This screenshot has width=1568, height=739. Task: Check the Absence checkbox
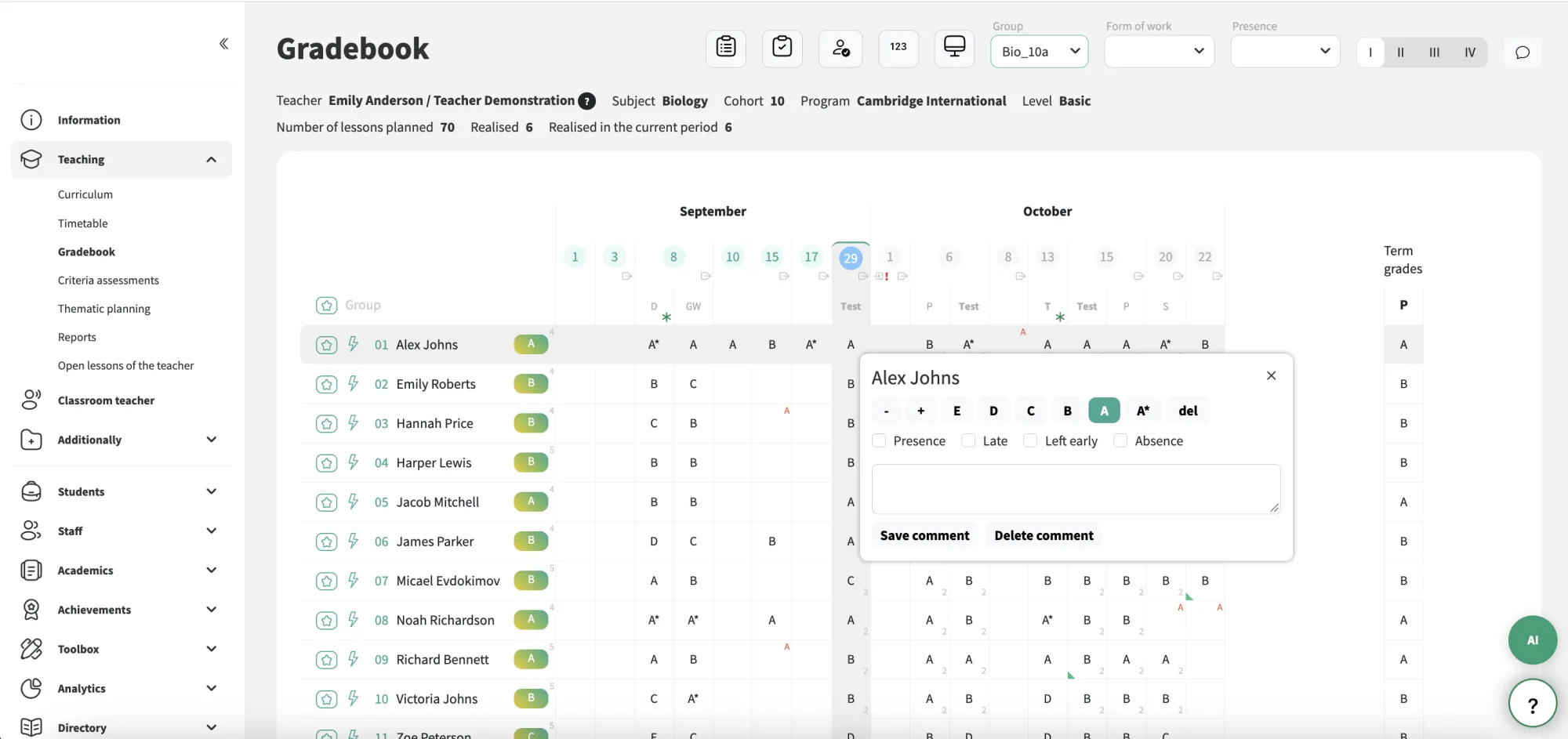tap(1120, 441)
